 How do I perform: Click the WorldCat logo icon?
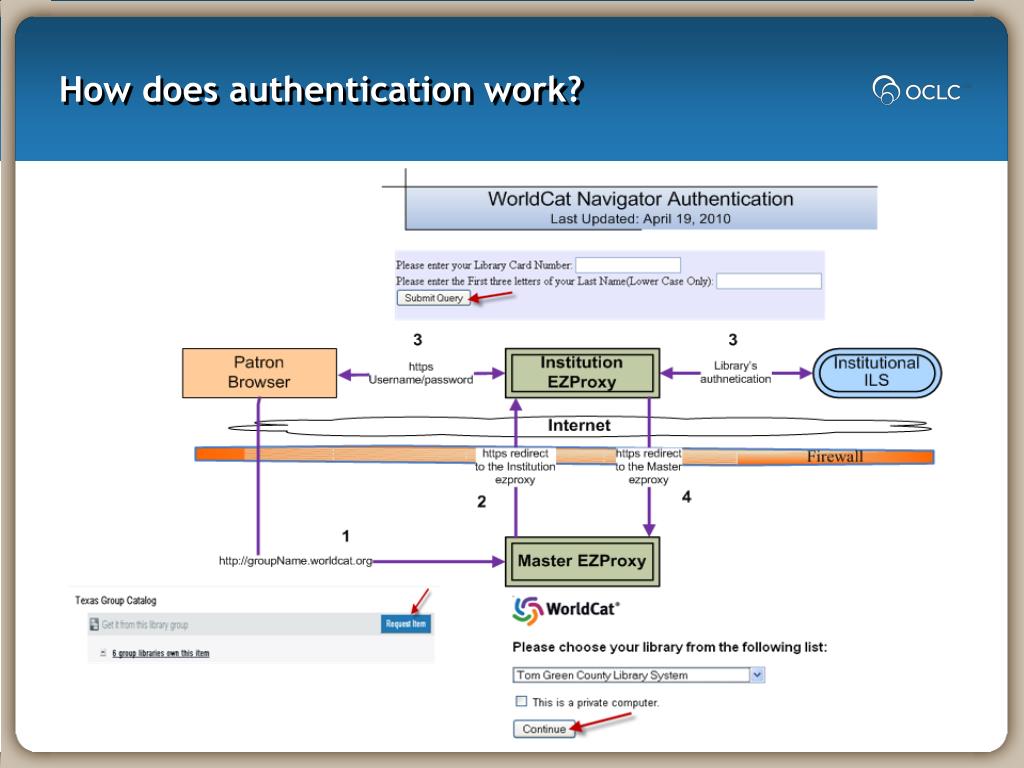[x=528, y=610]
